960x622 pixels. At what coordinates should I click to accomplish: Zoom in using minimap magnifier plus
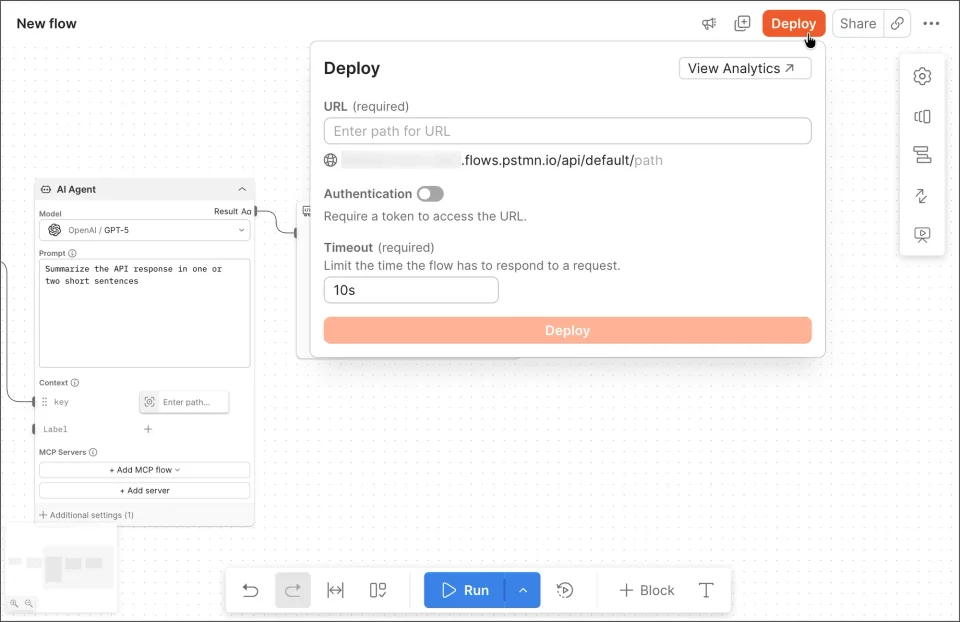[14, 604]
